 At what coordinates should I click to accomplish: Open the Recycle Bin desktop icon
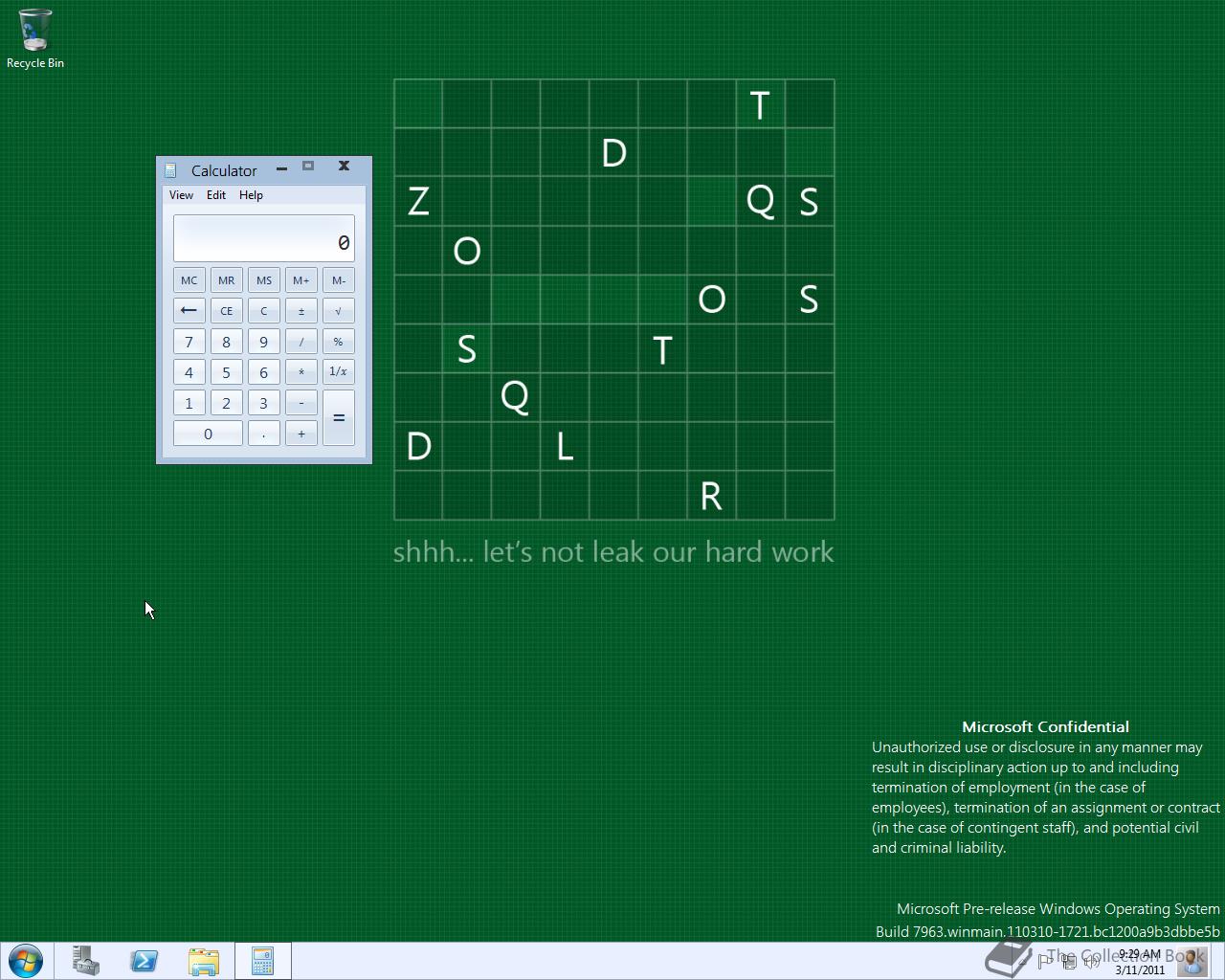(35, 39)
